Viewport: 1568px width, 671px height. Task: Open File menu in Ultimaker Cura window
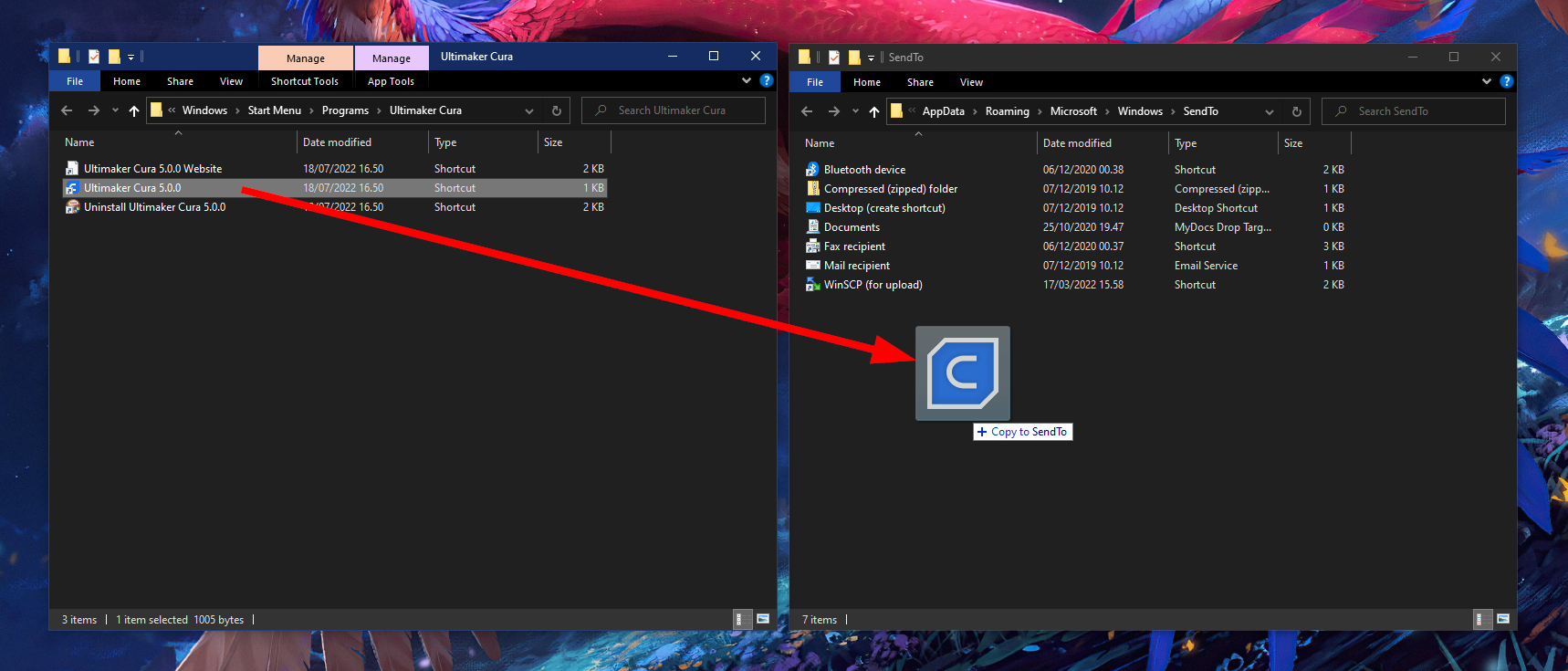click(x=75, y=81)
